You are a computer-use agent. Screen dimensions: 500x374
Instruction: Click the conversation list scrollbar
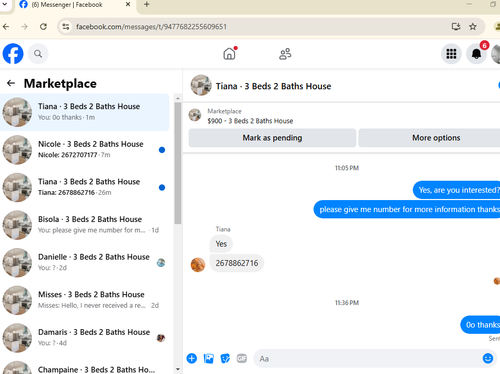[x=178, y=163]
